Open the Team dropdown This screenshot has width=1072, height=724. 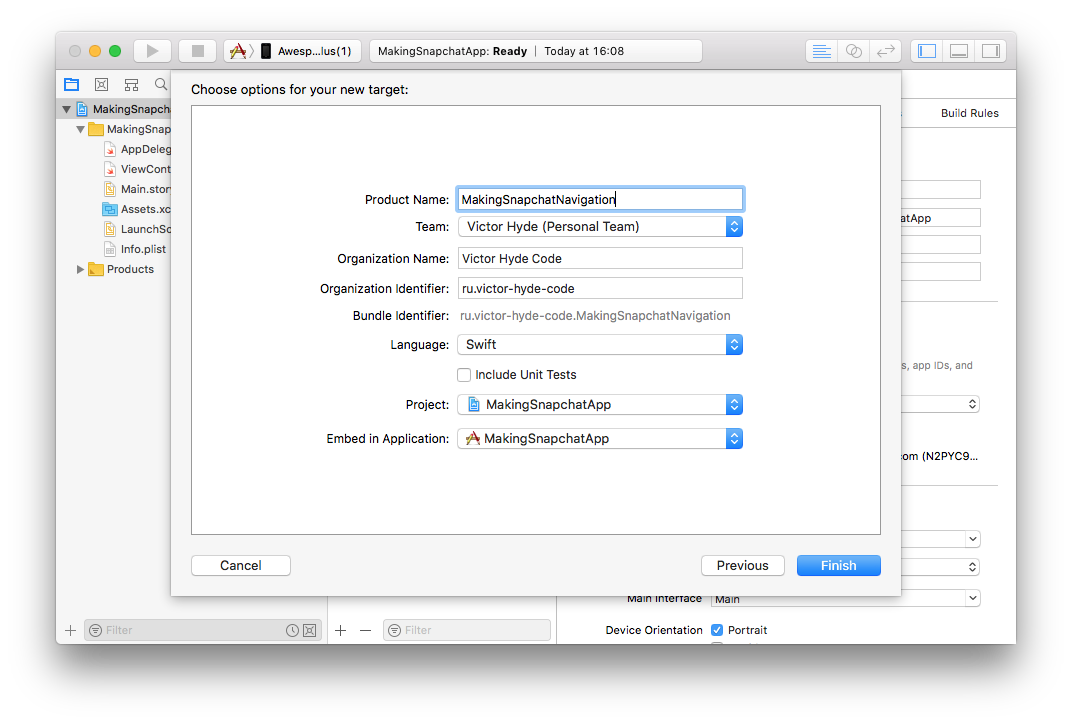point(600,227)
